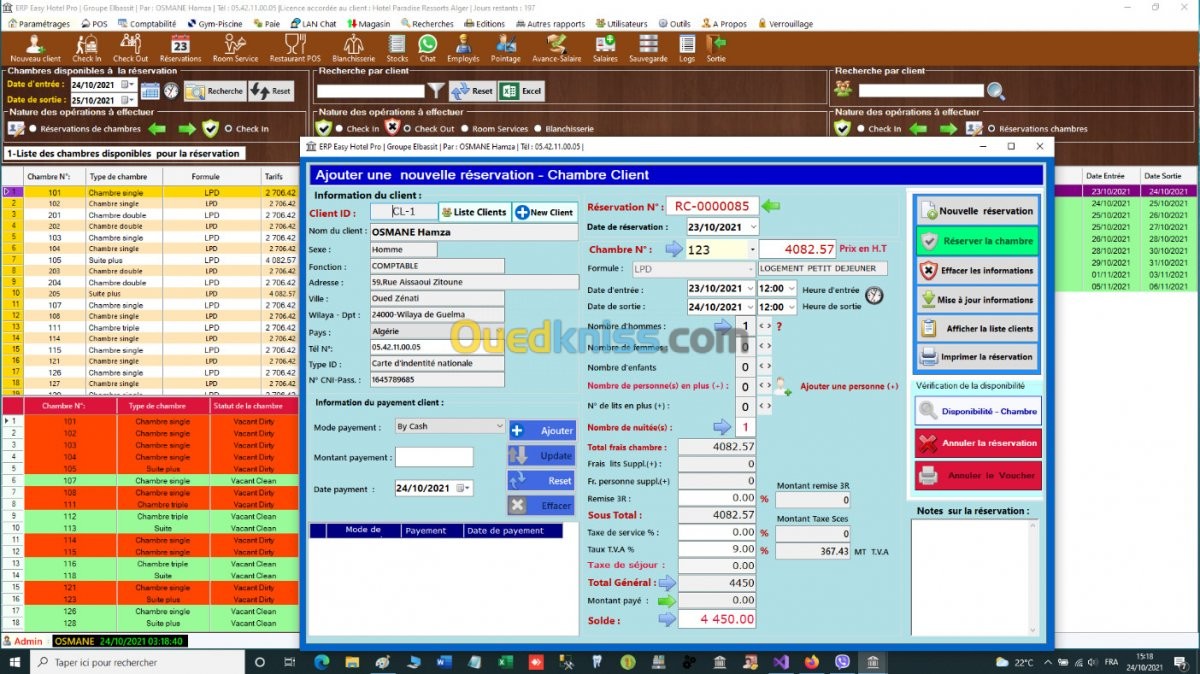Click the Montant payement input field

click(x=434, y=457)
